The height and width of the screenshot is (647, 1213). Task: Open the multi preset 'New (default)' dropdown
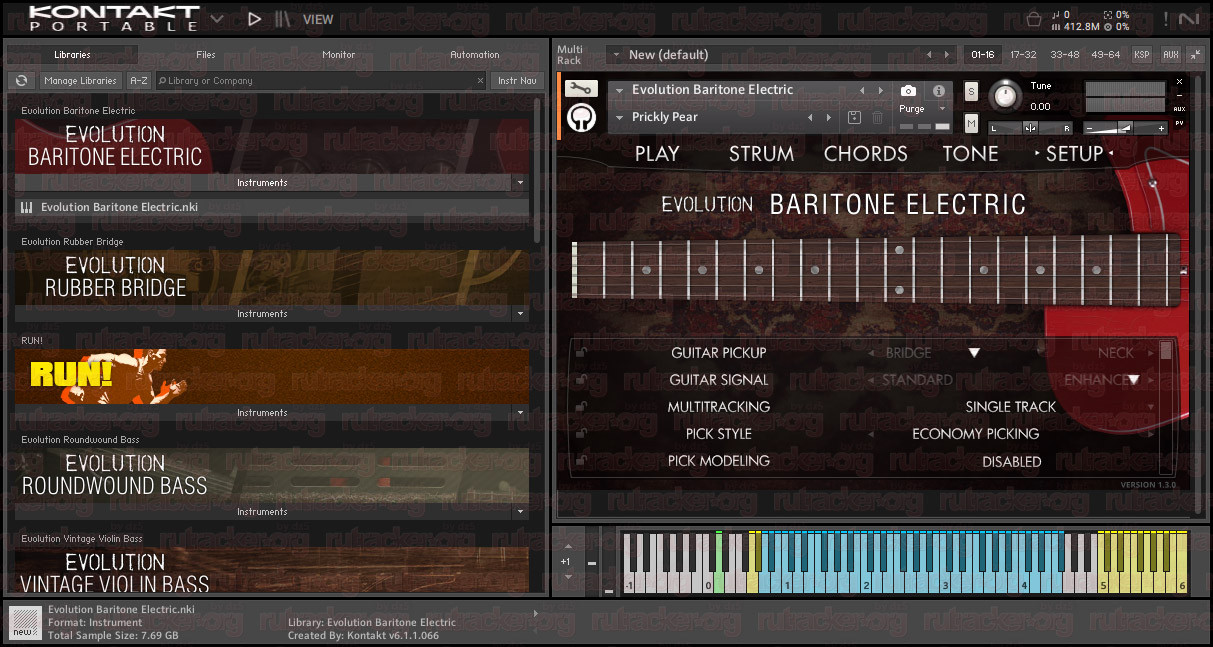coord(614,55)
